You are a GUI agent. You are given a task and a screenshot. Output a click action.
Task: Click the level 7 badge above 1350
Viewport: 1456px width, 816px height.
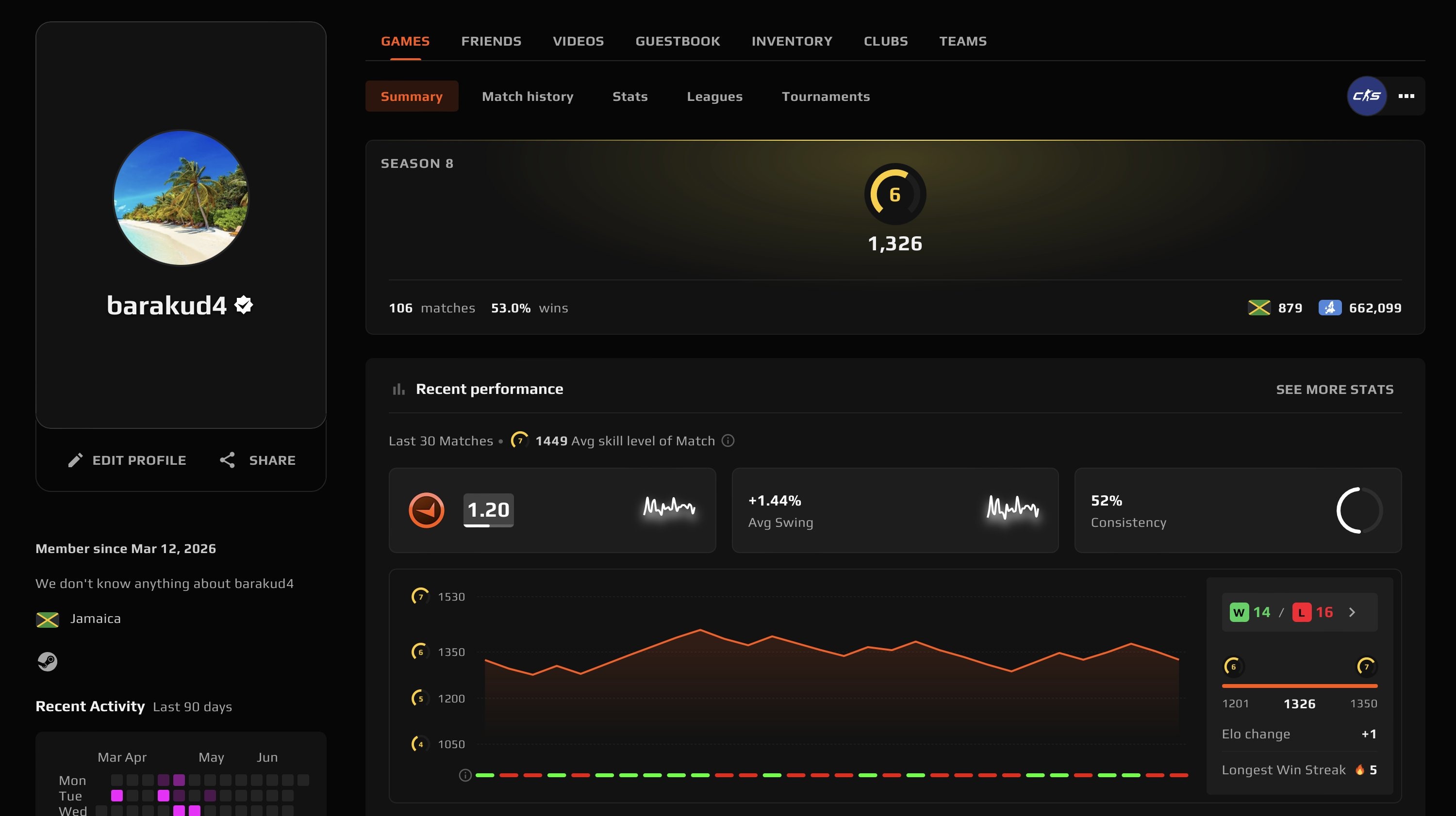(x=1366, y=666)
